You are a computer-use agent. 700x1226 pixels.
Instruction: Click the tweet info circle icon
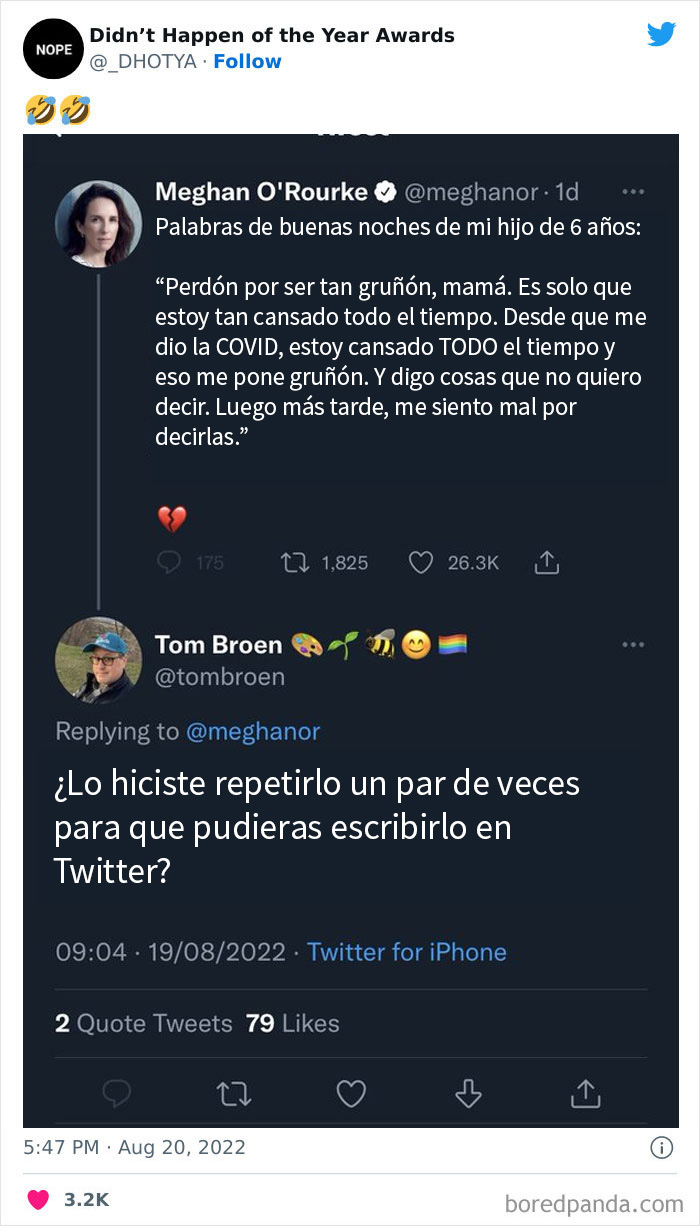pyautogui.click(x=661, y=1147)
